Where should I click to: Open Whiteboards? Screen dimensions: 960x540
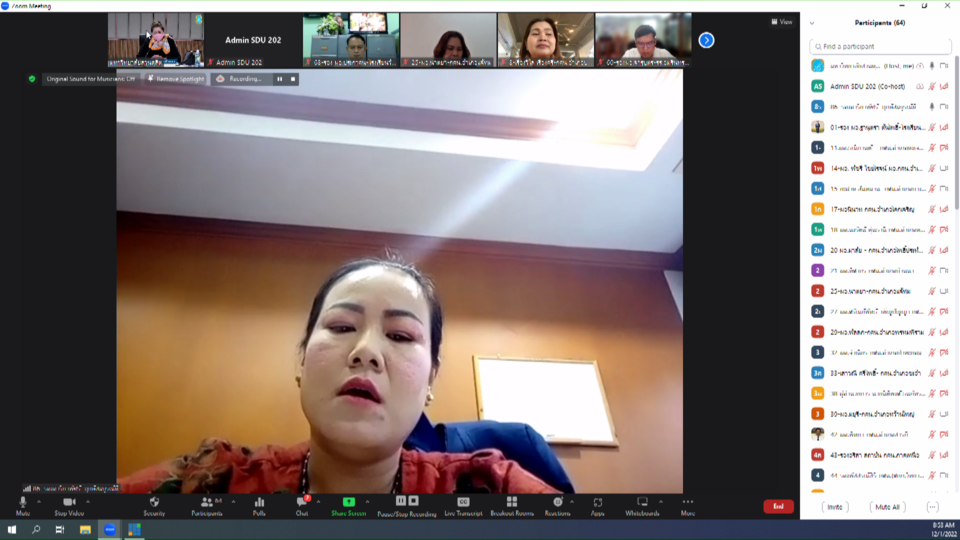pos(642,506)
